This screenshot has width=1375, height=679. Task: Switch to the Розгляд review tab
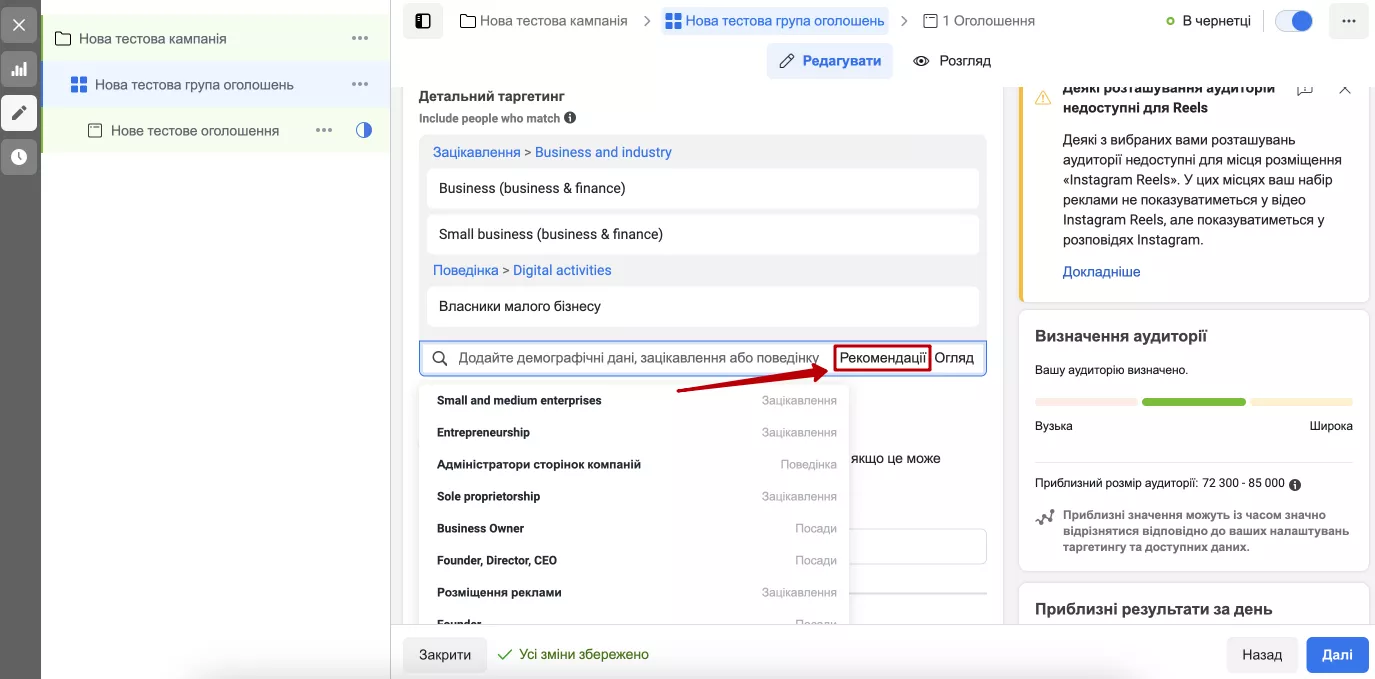click(952, 61)
